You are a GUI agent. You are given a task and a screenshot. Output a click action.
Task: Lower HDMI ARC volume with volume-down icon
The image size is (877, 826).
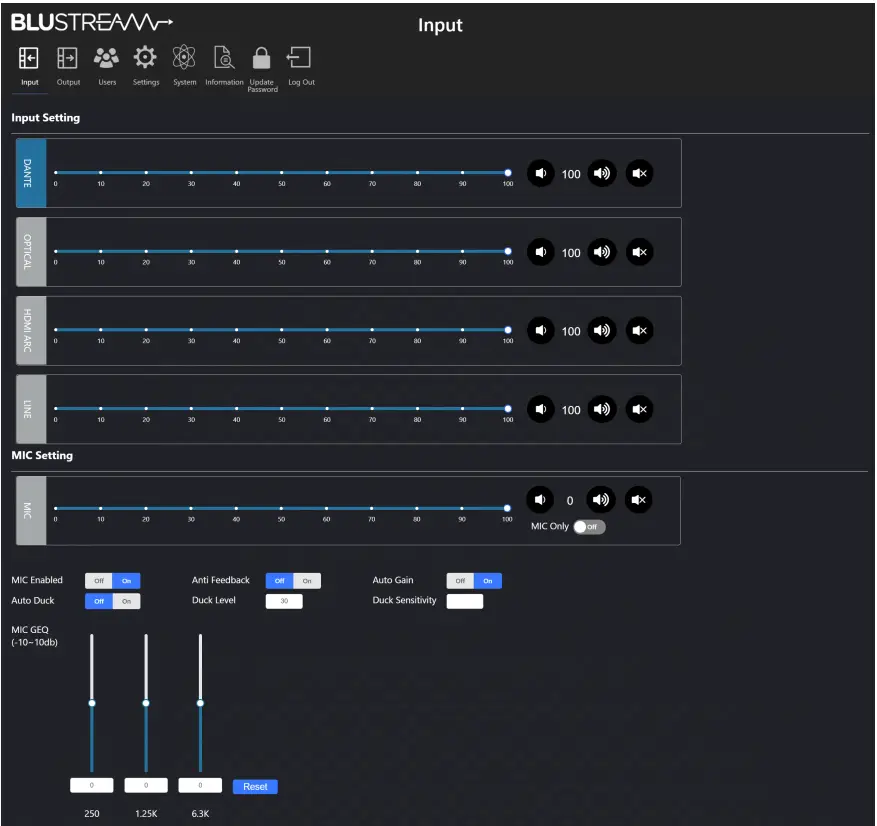541,330
